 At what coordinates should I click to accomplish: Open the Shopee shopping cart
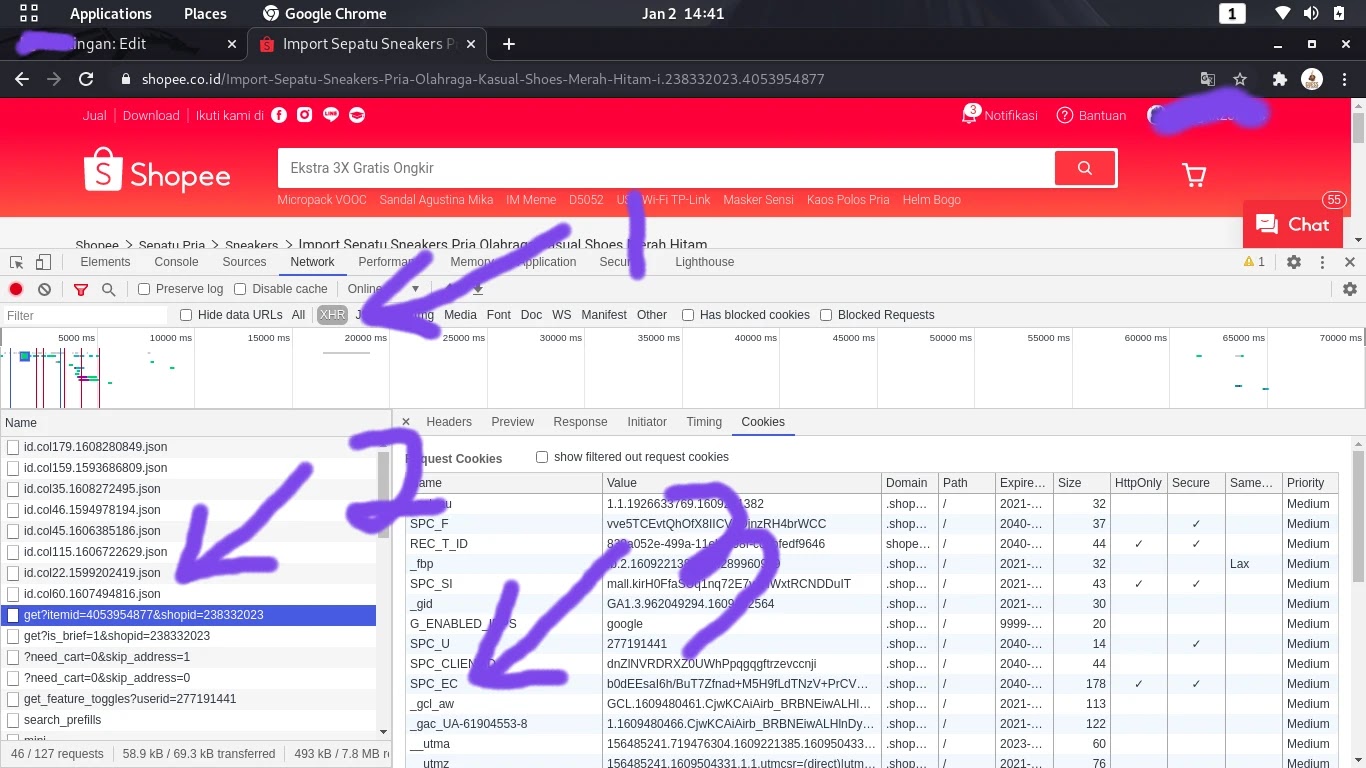(x=1194, y=176)
